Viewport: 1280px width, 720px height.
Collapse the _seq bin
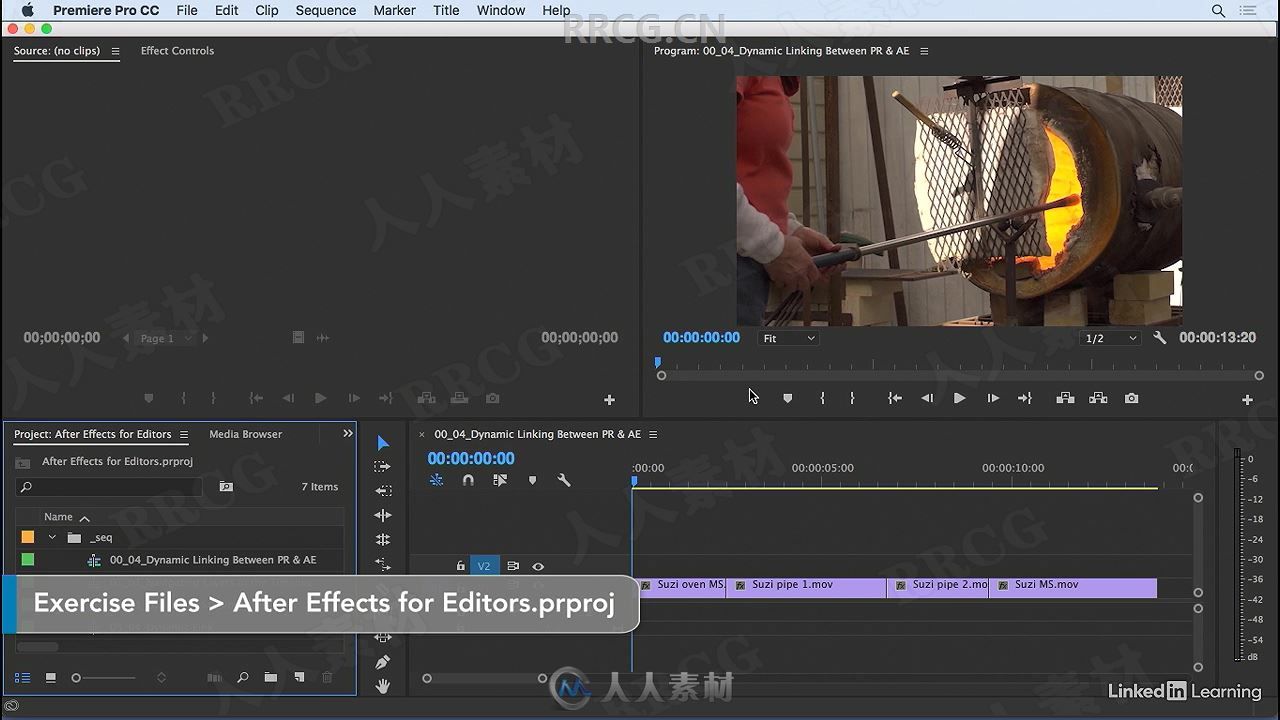(52, 537)
